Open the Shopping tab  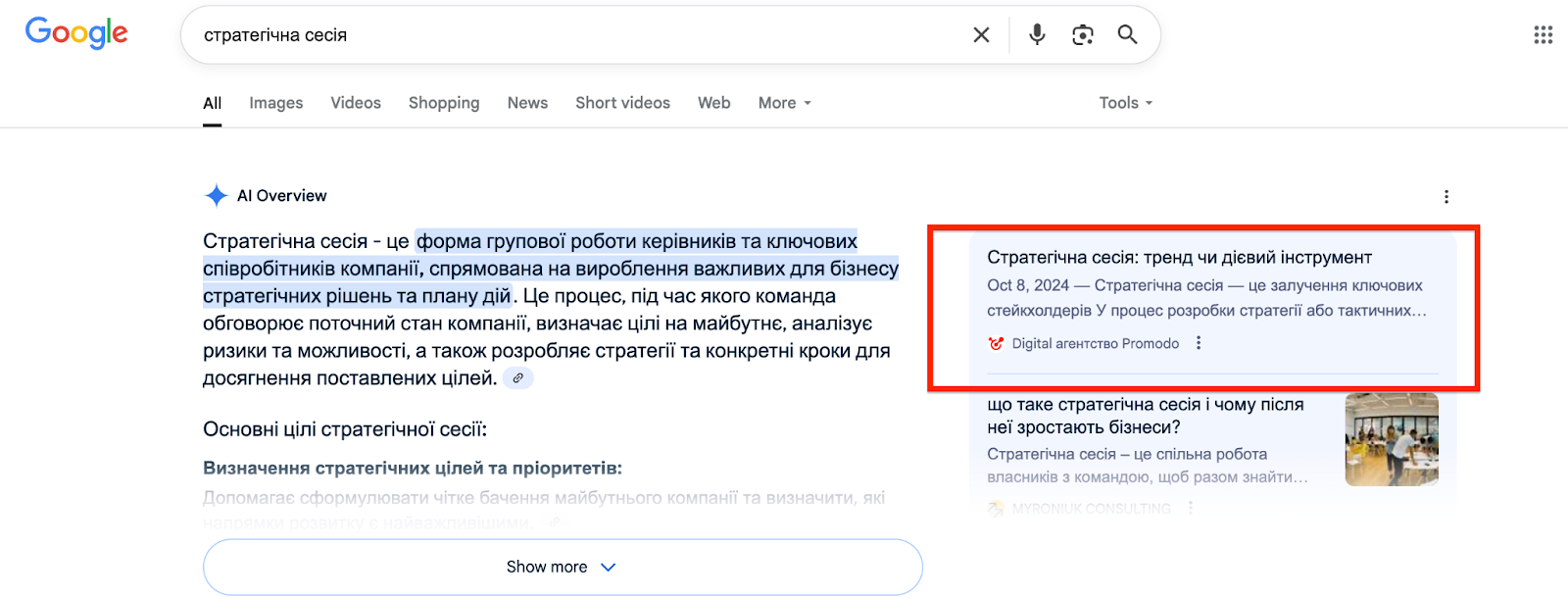444,103
